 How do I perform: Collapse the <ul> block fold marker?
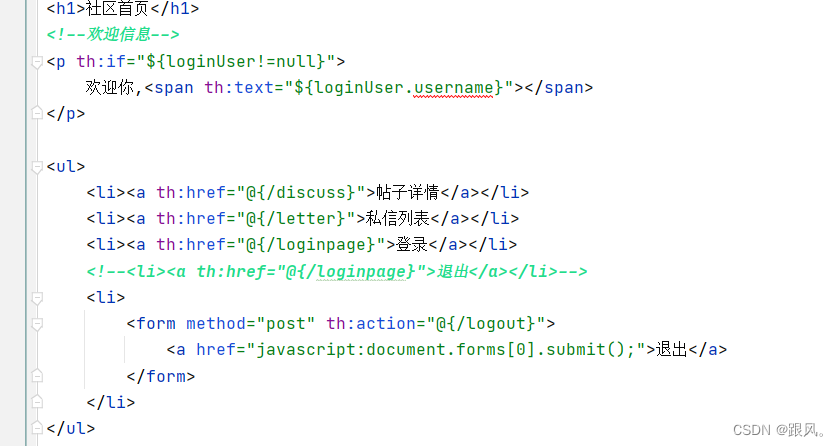click(x=37, y=167)
